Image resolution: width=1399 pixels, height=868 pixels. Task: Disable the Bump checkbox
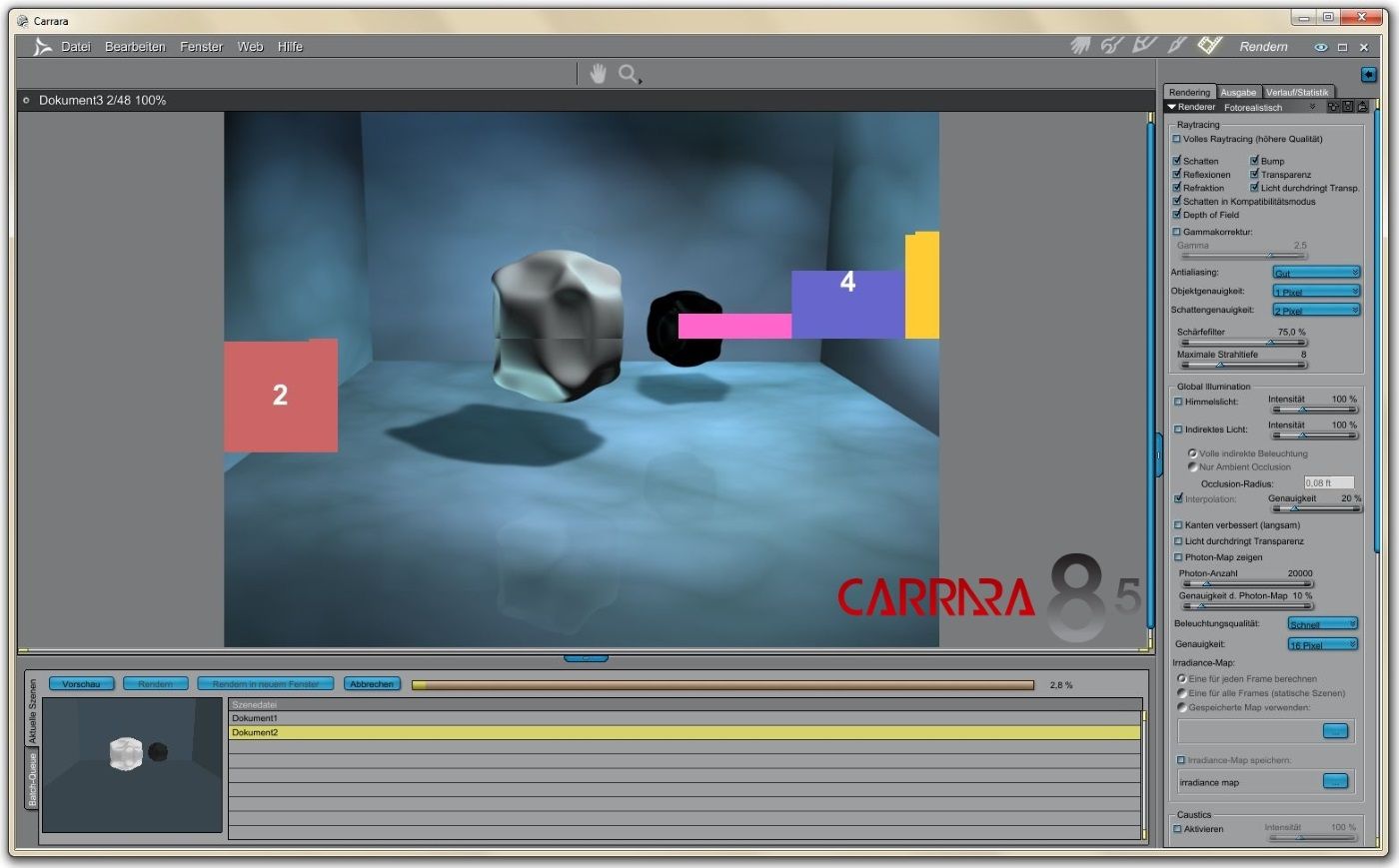(x=1254, y=161)
